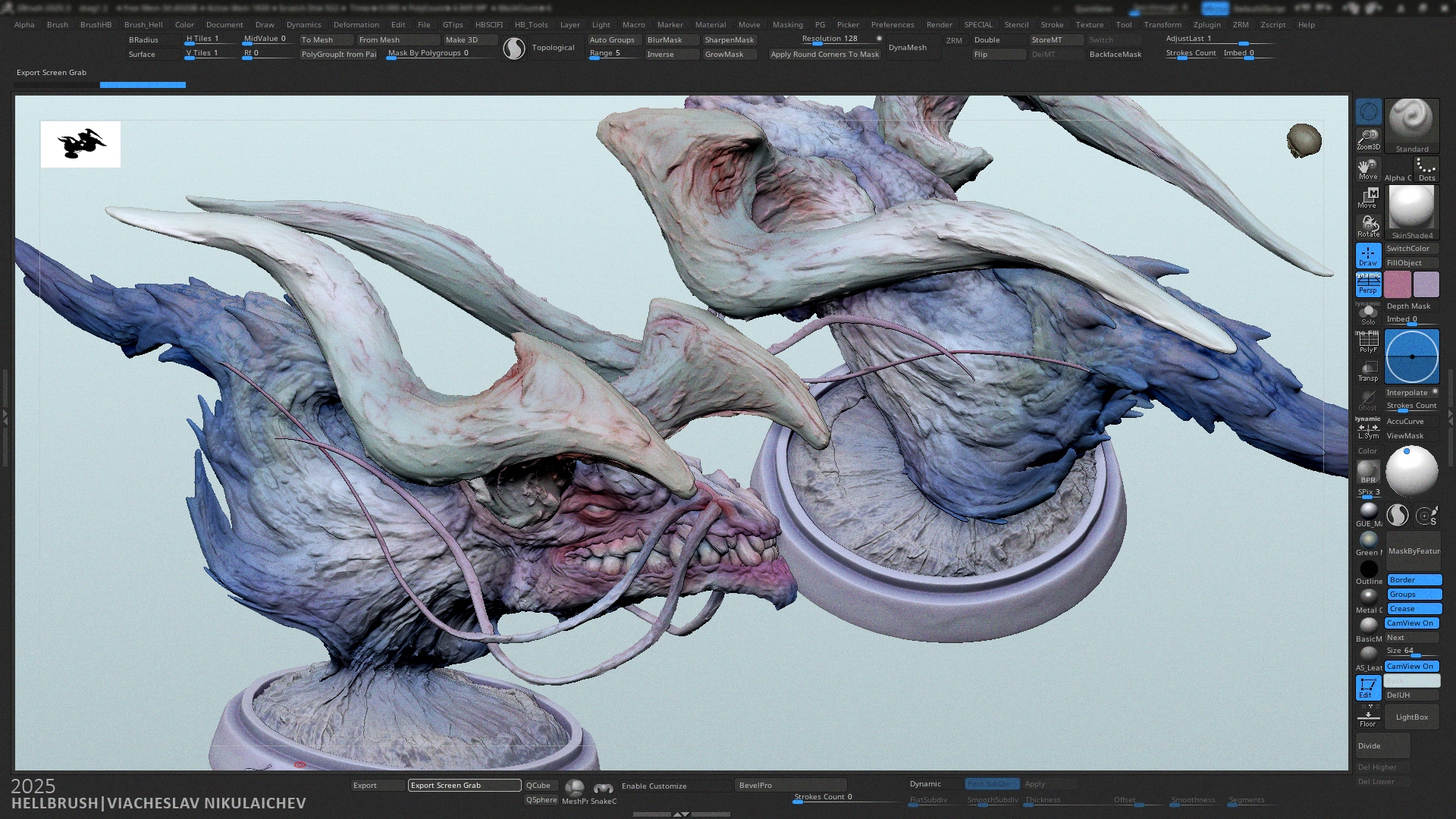
Task: Click the model silhouette thumbnail in viewport
Action: [80, 144]
